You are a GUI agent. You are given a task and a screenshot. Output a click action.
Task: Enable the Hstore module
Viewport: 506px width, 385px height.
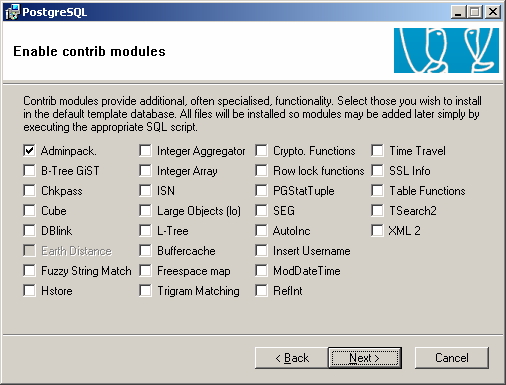click(29, 291)
